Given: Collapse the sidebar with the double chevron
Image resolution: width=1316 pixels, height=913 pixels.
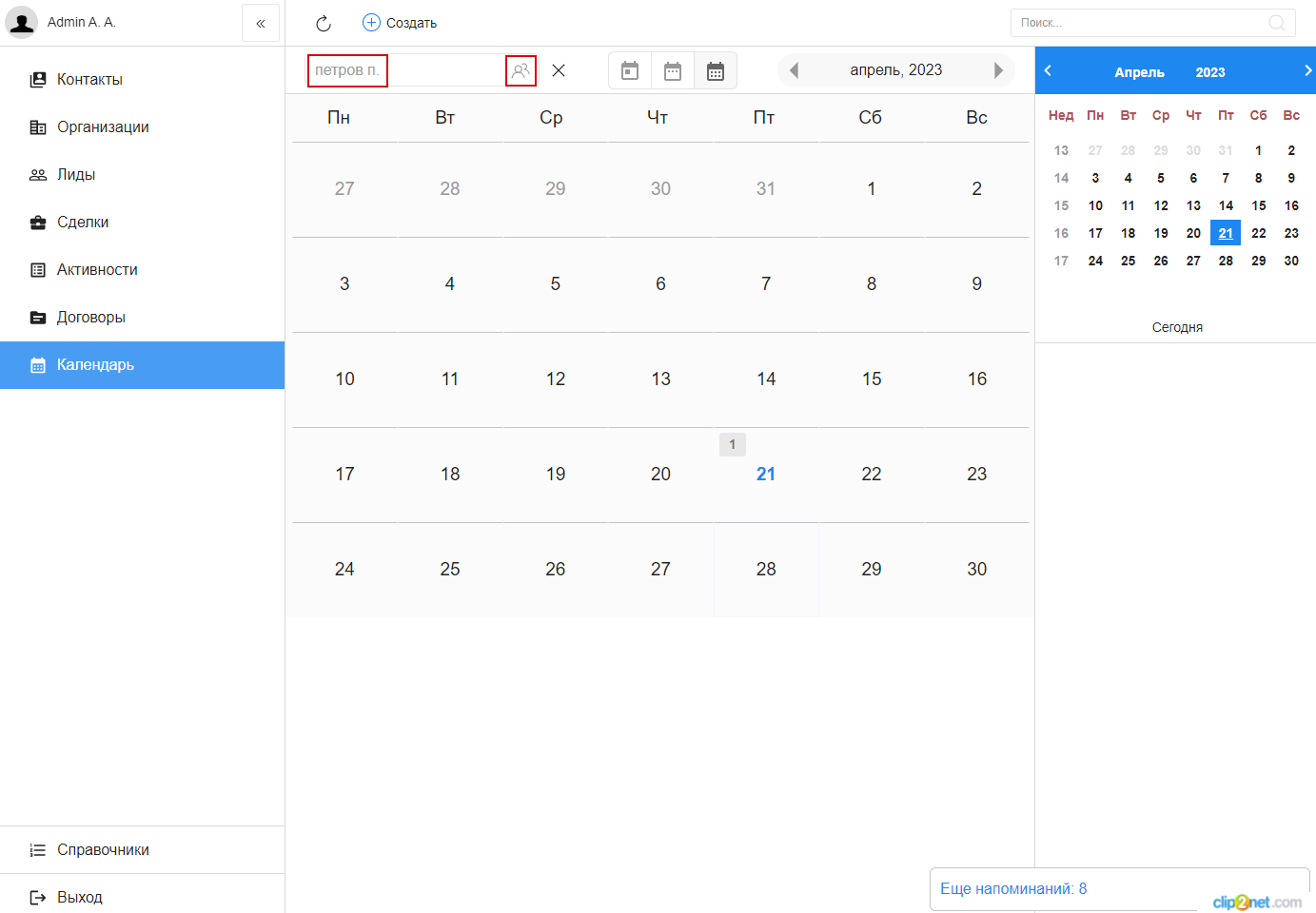Looking at the screenshot, I should click(x=261, y=23).
